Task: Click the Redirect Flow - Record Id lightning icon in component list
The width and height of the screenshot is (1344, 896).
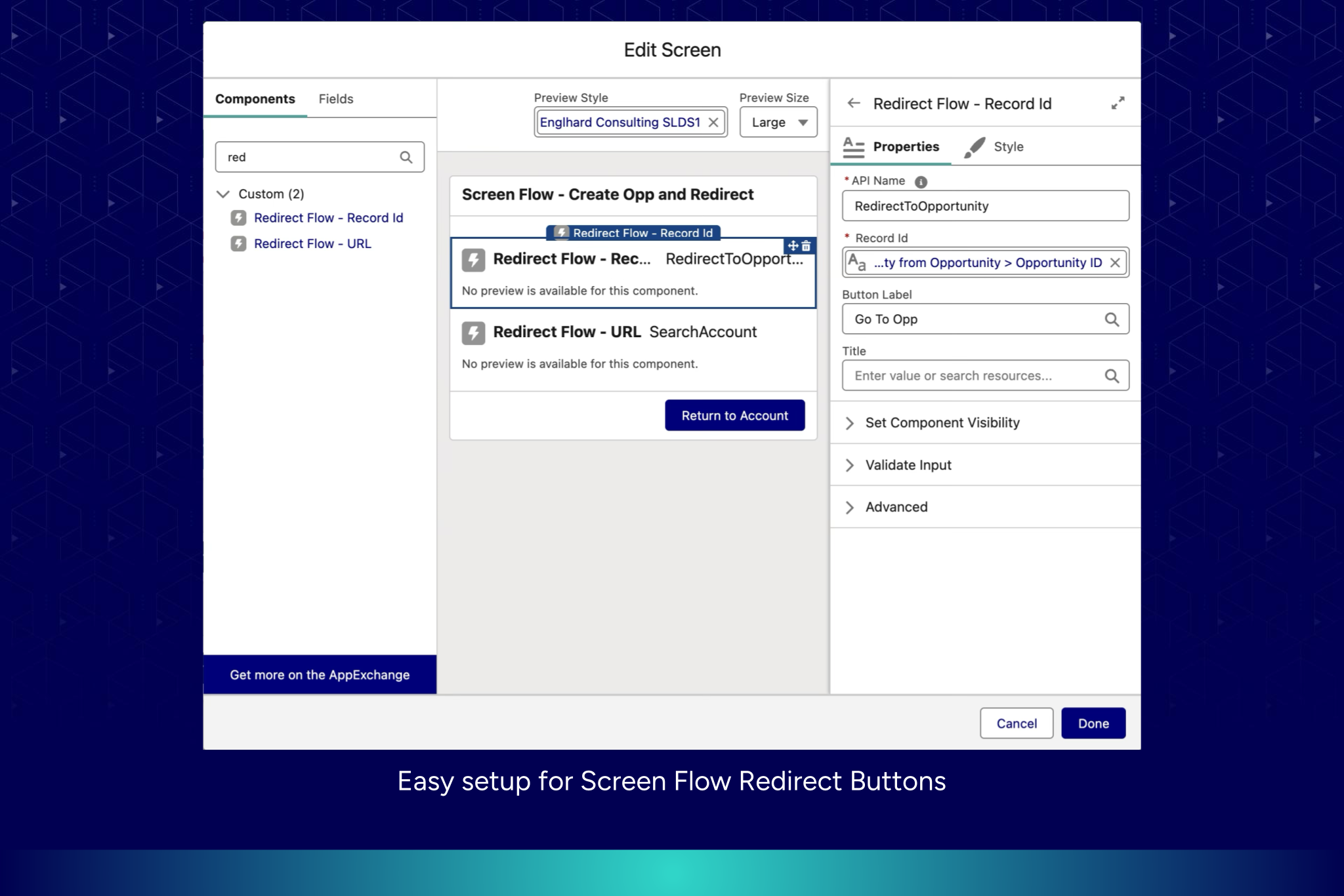Action: [x=238, y=218]
